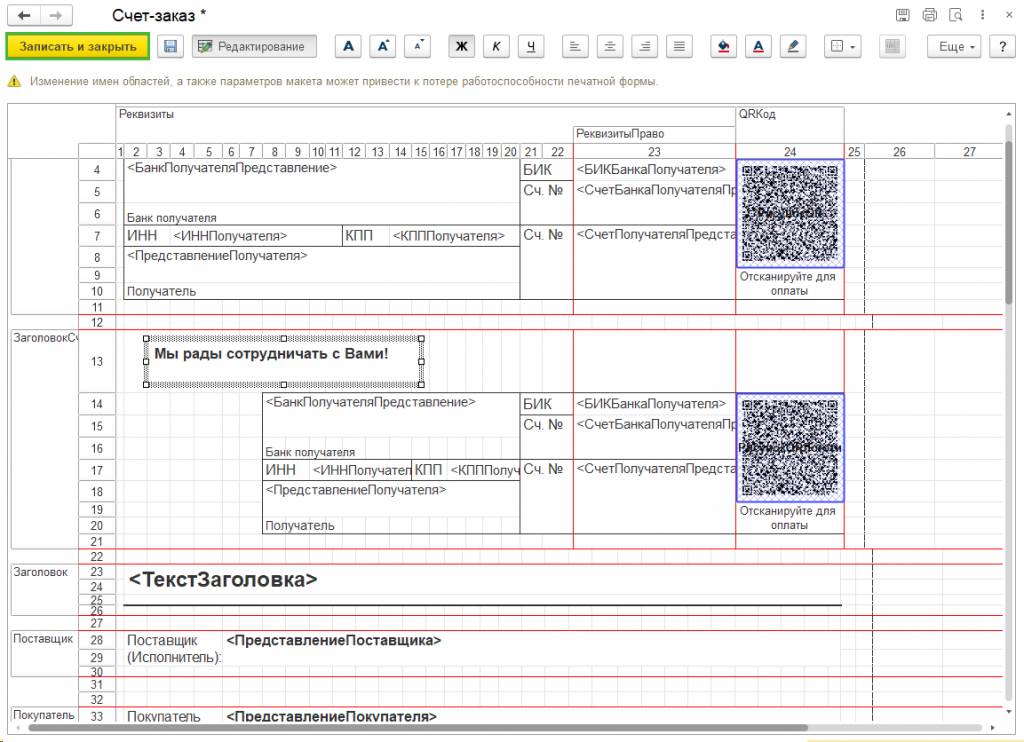Screen dimensions: 1024x742
Task: Select the Заголовок area name next to row 23
Action: (40, 572)
